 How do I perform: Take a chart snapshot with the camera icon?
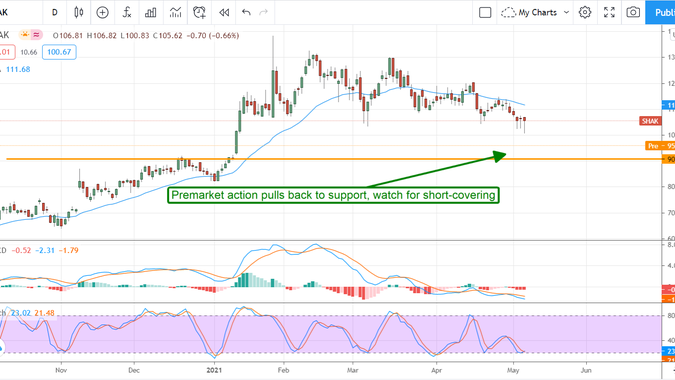click(x=633, y=12)
